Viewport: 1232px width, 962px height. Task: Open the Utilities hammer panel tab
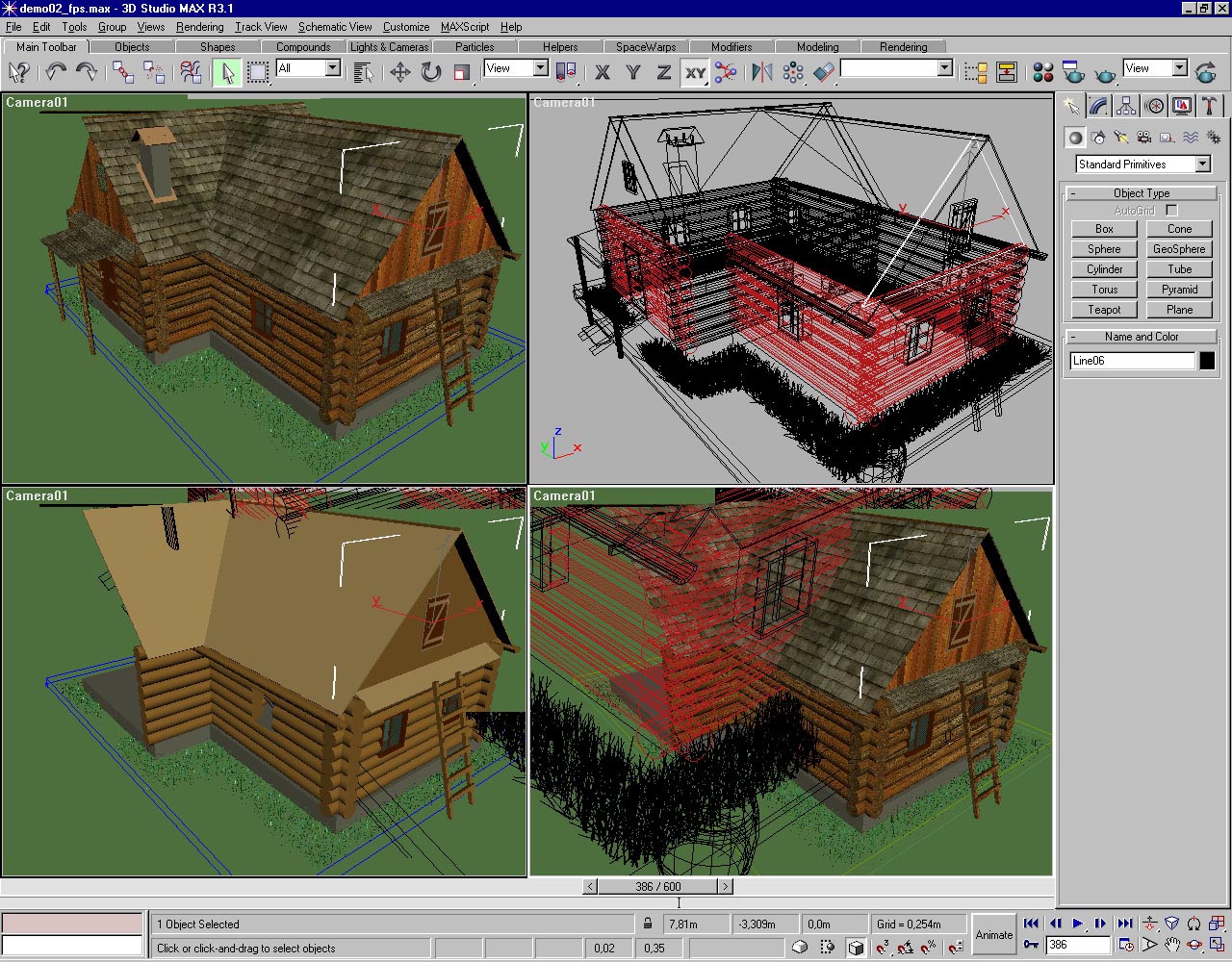point(1210,106)
